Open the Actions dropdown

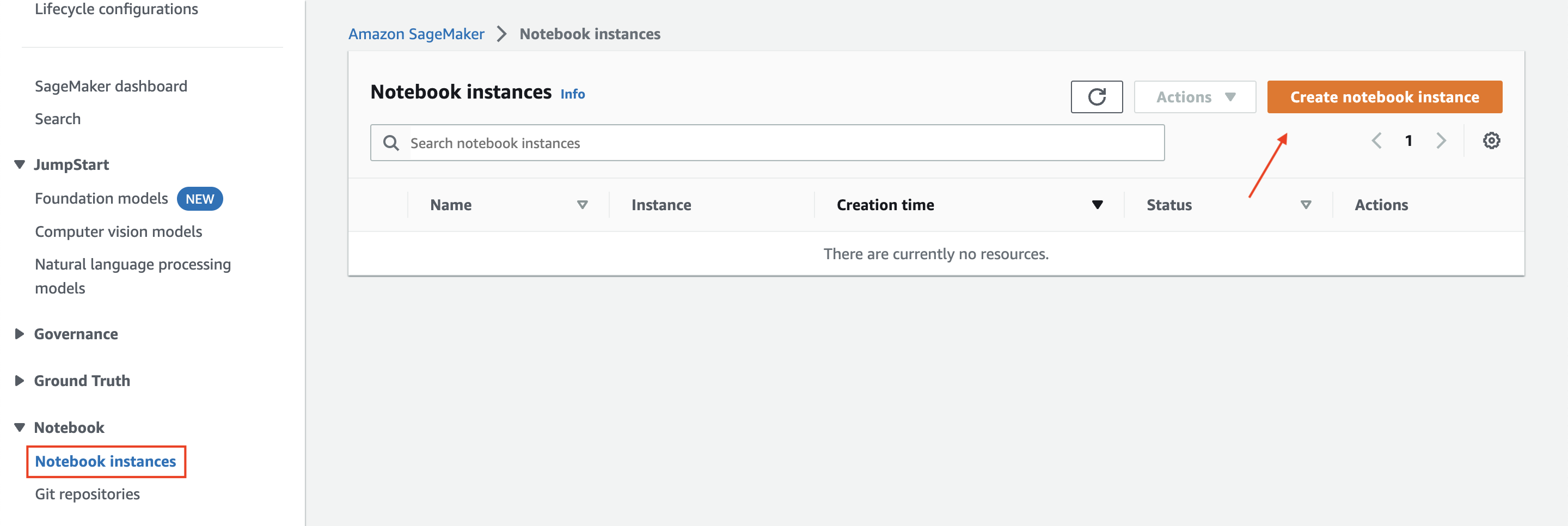(x=1195, y=96)
